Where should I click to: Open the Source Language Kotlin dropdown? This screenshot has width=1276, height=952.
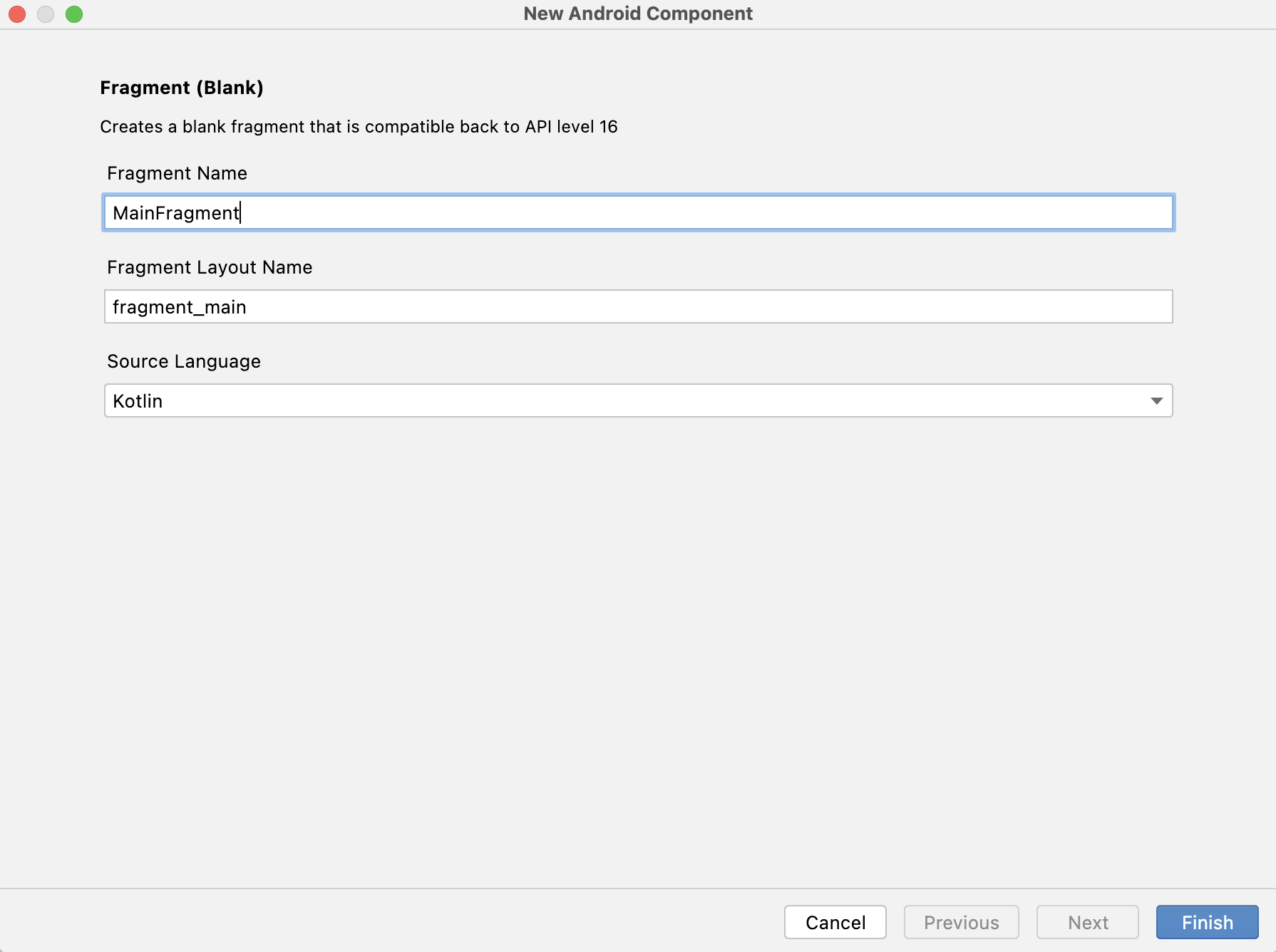[638, 400]
